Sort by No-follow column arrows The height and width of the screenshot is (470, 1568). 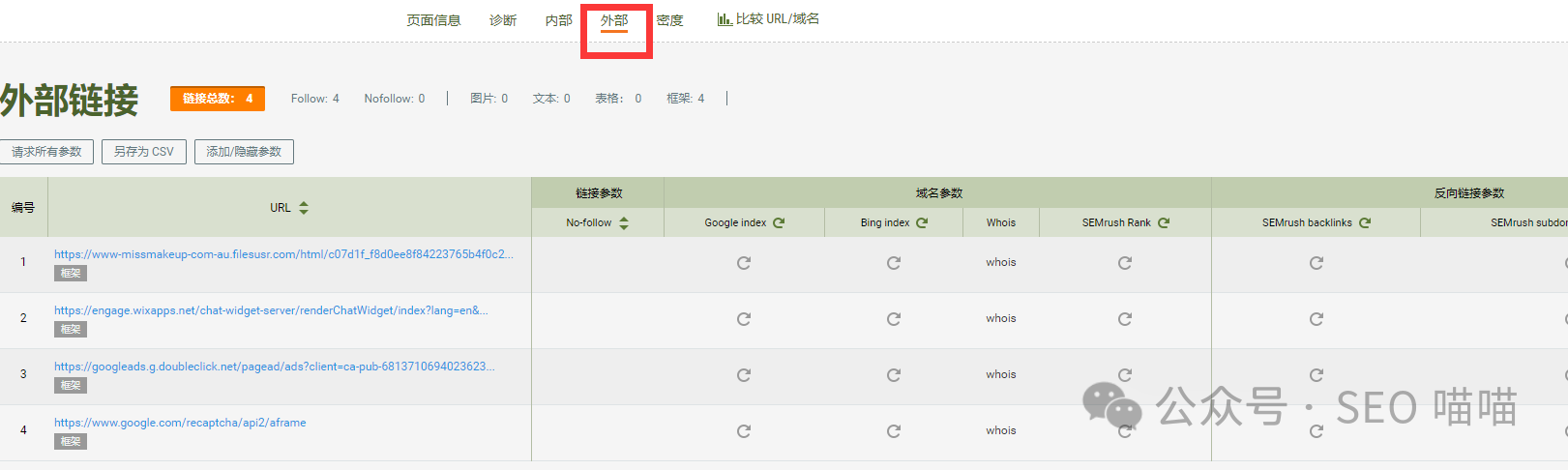[624, 223]
